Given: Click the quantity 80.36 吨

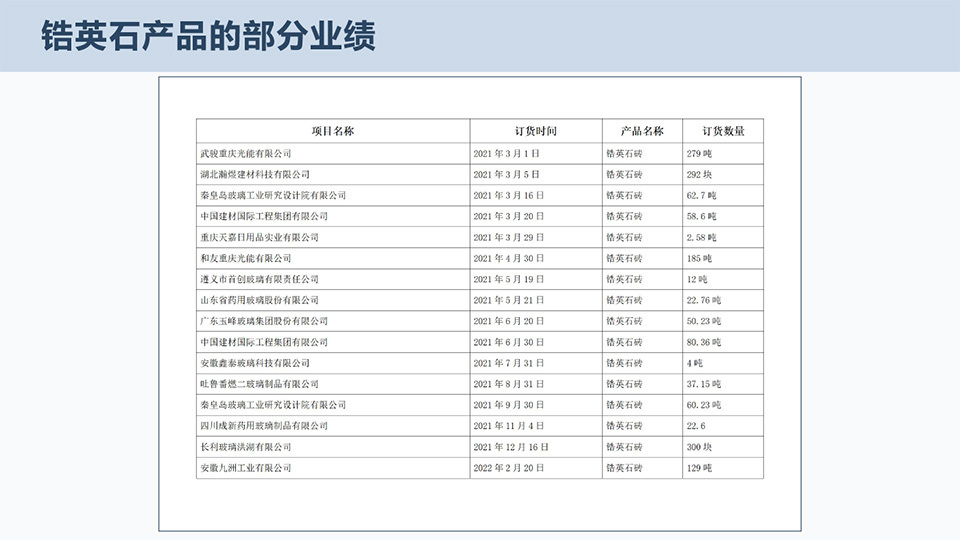Looking at the screenshot, I should [x=704, y=342].
